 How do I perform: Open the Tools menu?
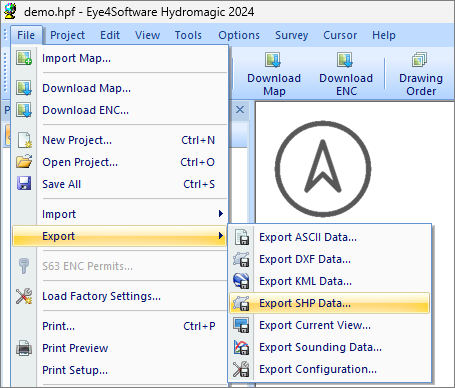(188, 35)
